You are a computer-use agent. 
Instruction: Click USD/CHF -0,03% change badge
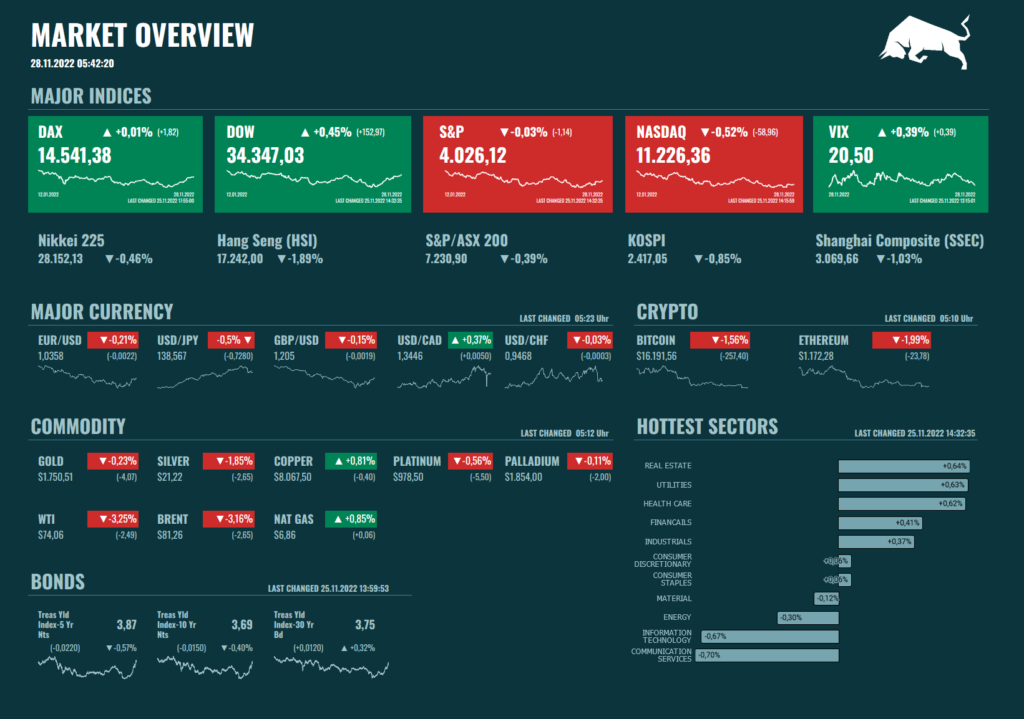tap(590, 340)
